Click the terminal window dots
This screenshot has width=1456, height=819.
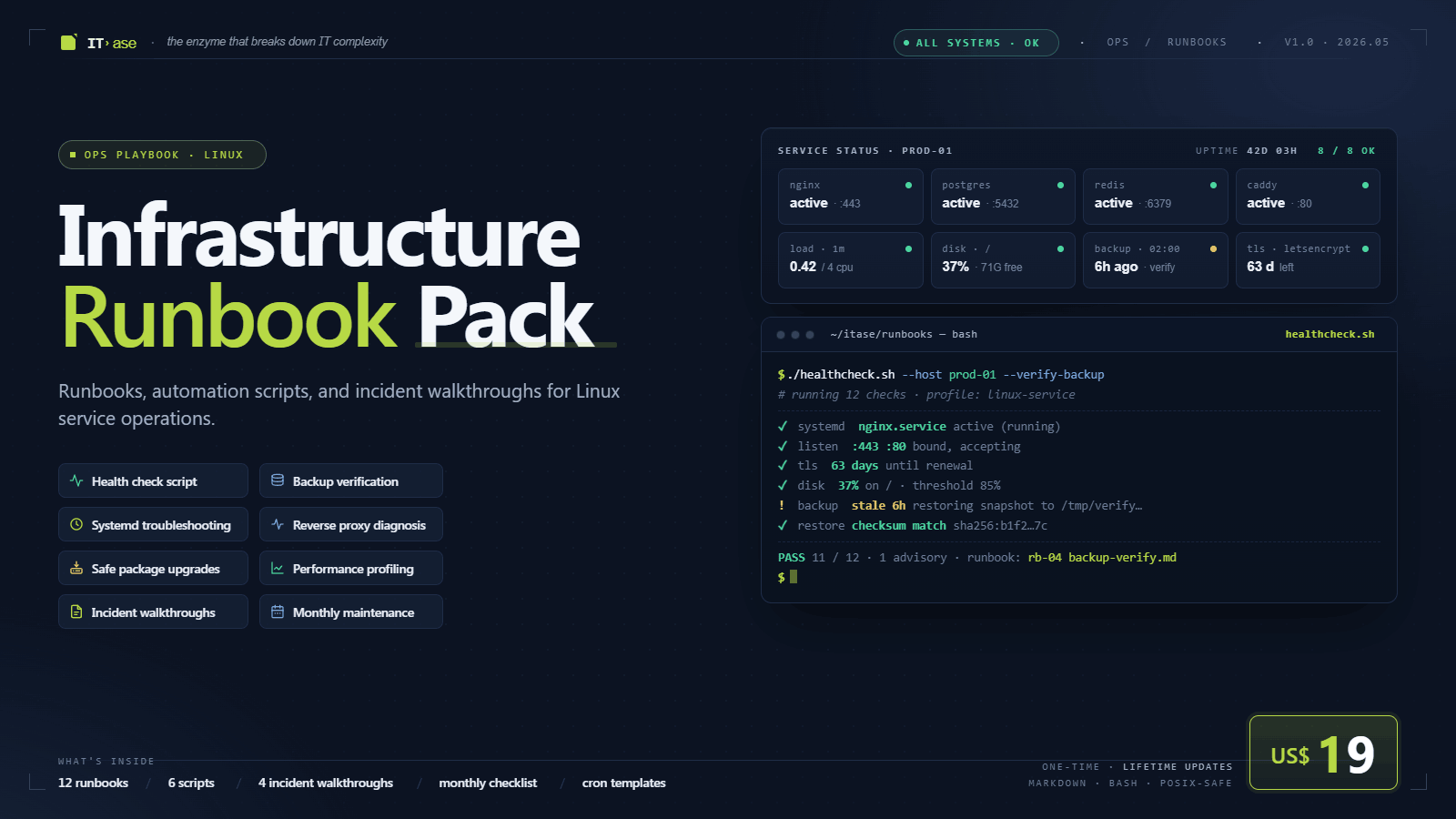pyautogui.click(x=795, y=335)
